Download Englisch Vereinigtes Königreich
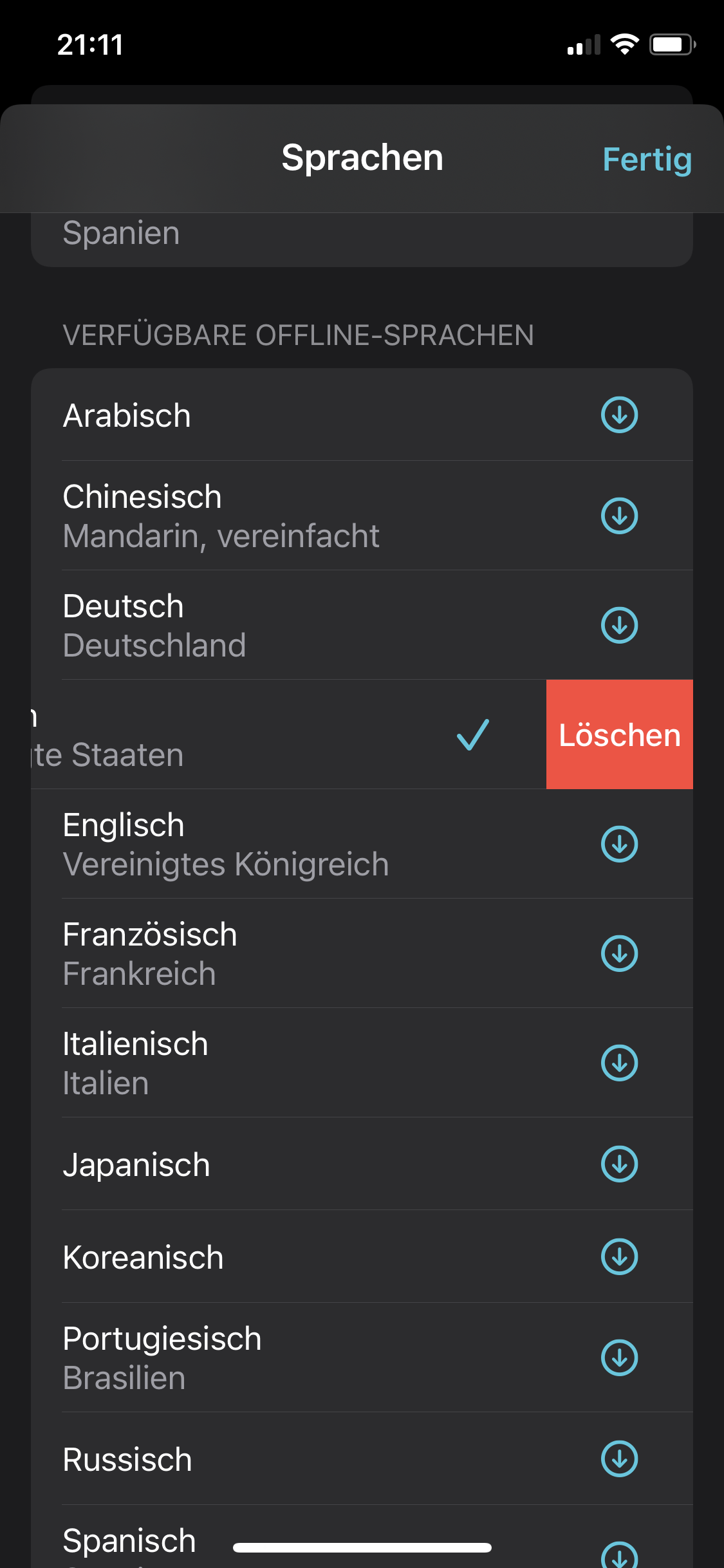The width and height of the screenshot is (724, 1568). [x=619, y=844]
